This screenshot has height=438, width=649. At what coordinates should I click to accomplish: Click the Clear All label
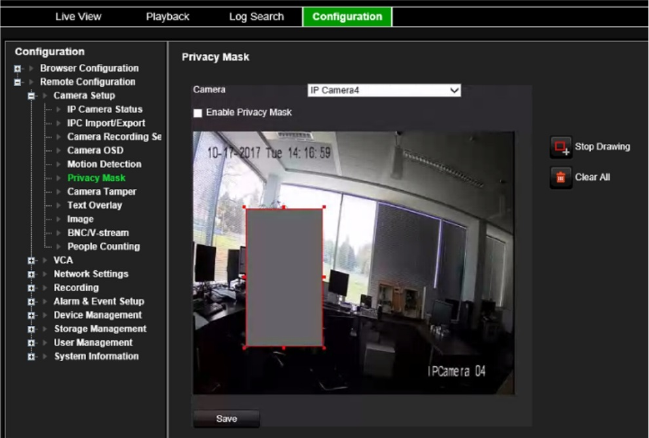(592, 177)
